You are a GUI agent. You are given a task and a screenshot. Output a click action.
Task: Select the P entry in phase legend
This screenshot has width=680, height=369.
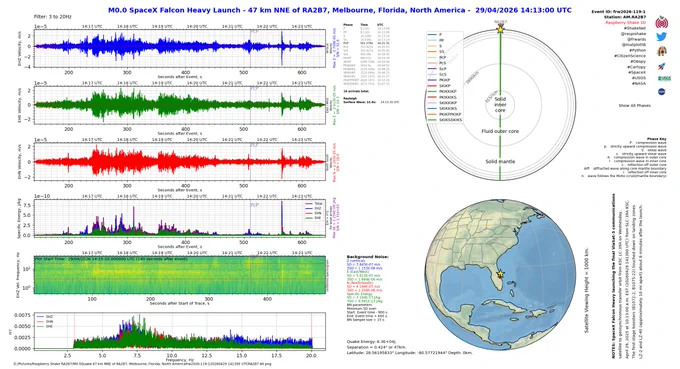pyautogui.click(x=435, y=34)
